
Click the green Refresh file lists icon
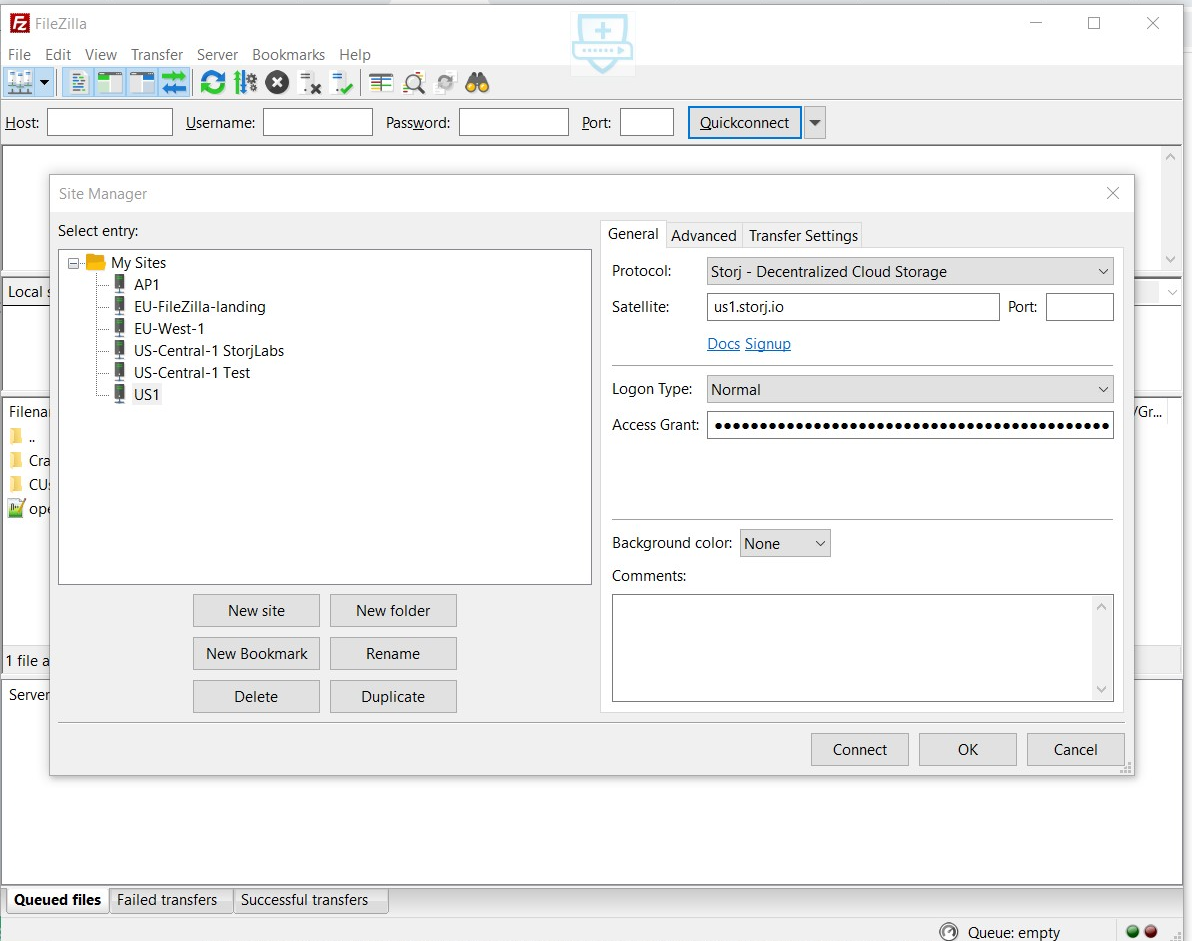pyautogui.click(x=213, y=82)
